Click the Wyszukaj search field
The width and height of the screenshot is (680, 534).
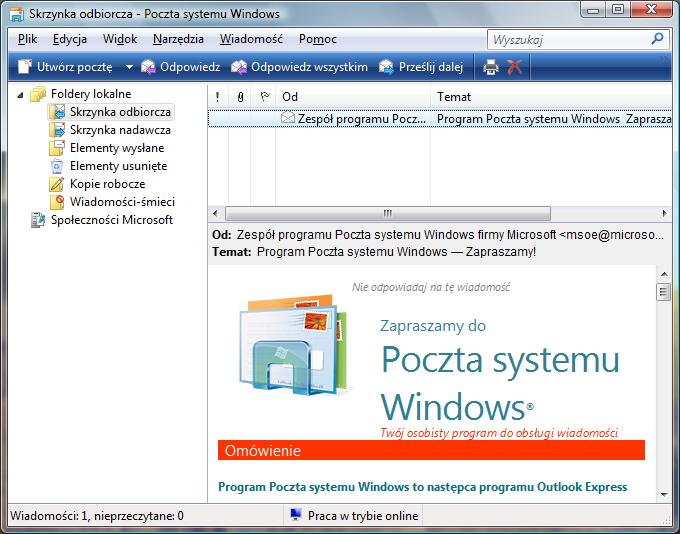(567, 39)
